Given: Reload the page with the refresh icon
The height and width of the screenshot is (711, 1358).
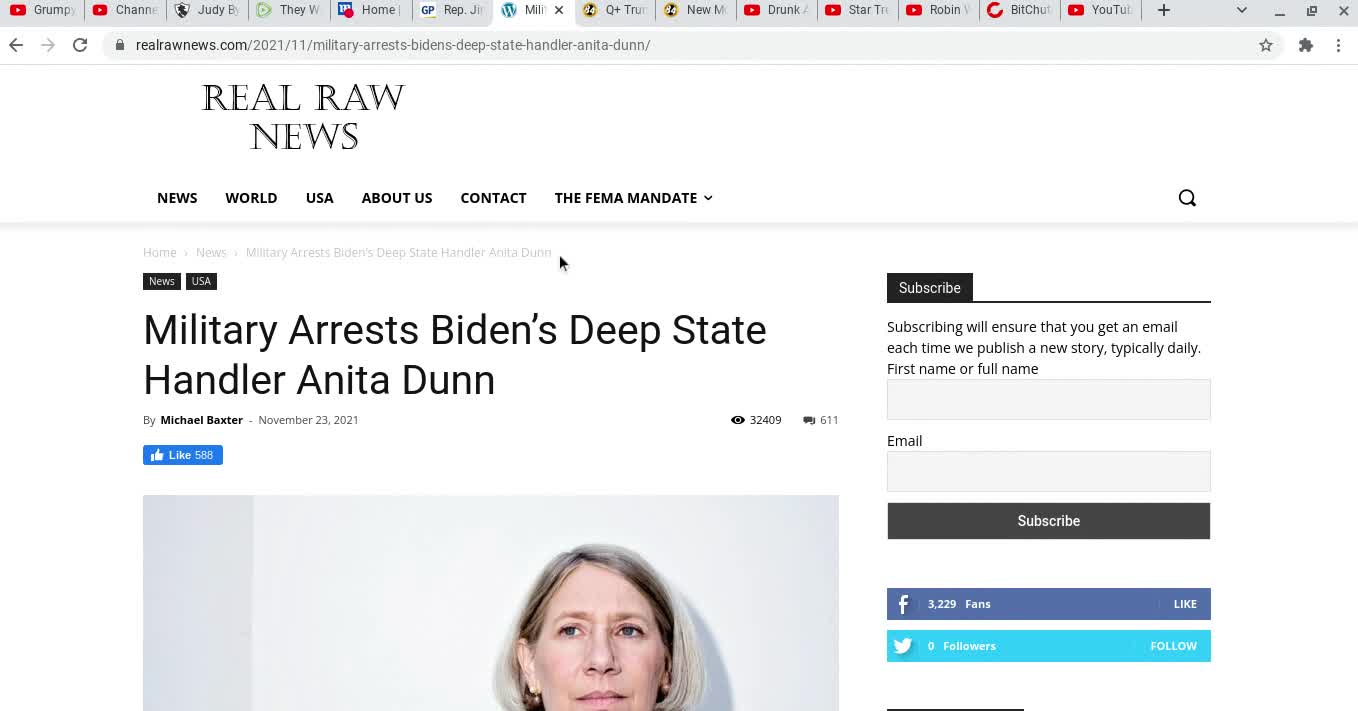Looking at the screenshot, I should [80, 45].
